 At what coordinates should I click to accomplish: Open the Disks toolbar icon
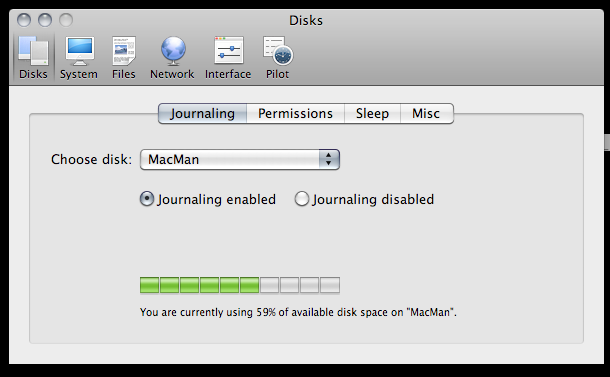33,51
